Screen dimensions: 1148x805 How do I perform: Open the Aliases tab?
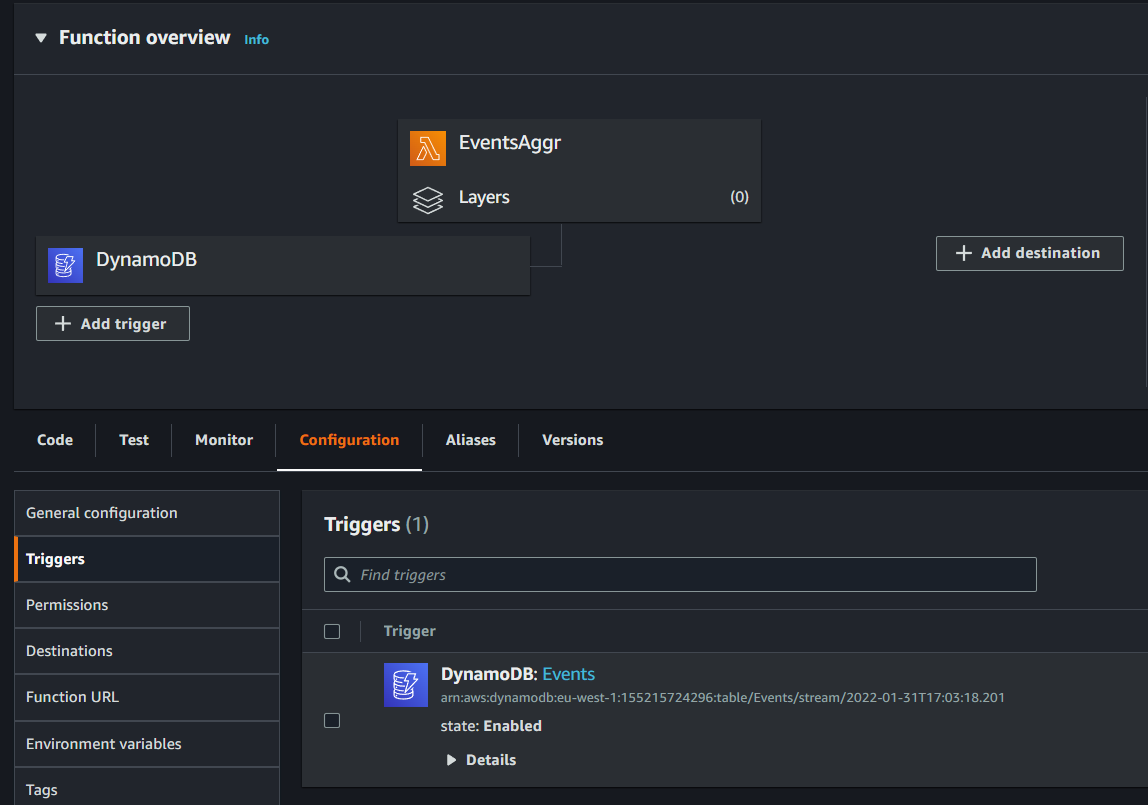coord(470,440)
